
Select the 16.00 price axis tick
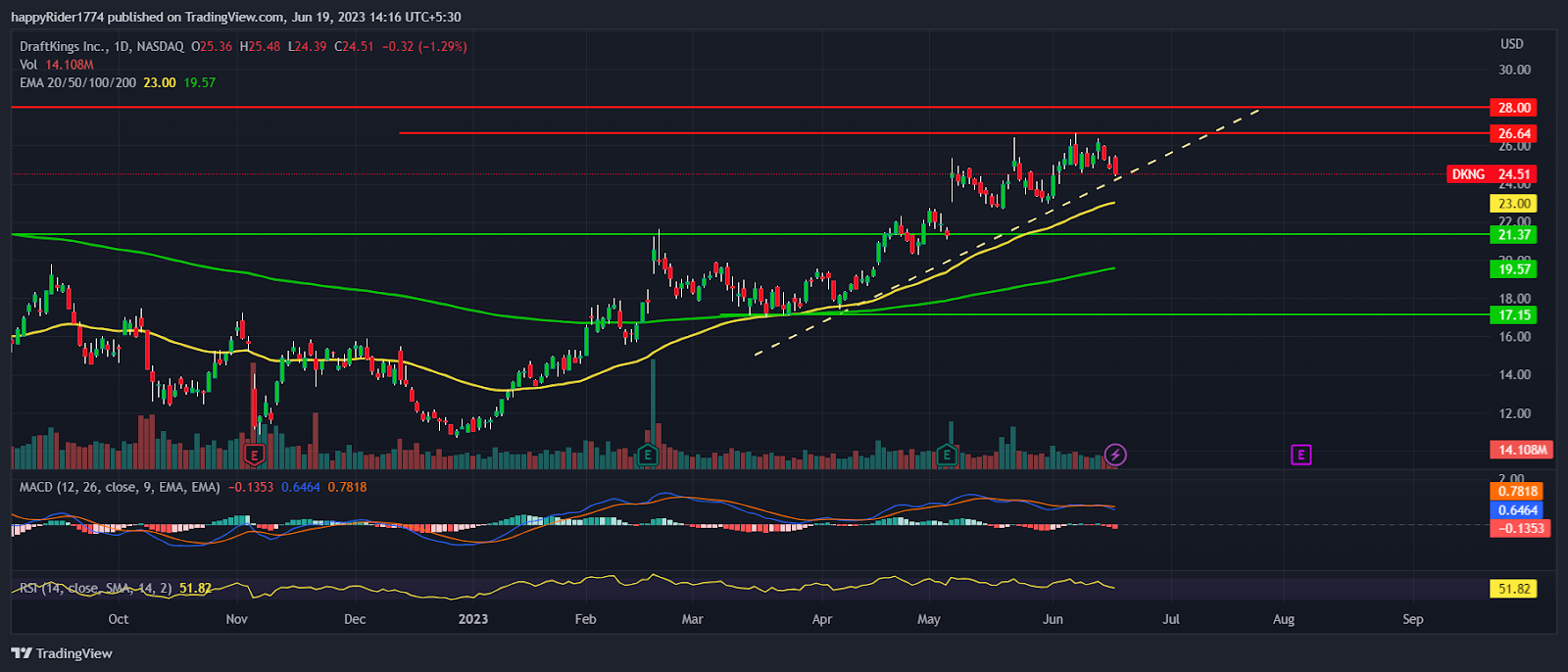point(1514,337)
